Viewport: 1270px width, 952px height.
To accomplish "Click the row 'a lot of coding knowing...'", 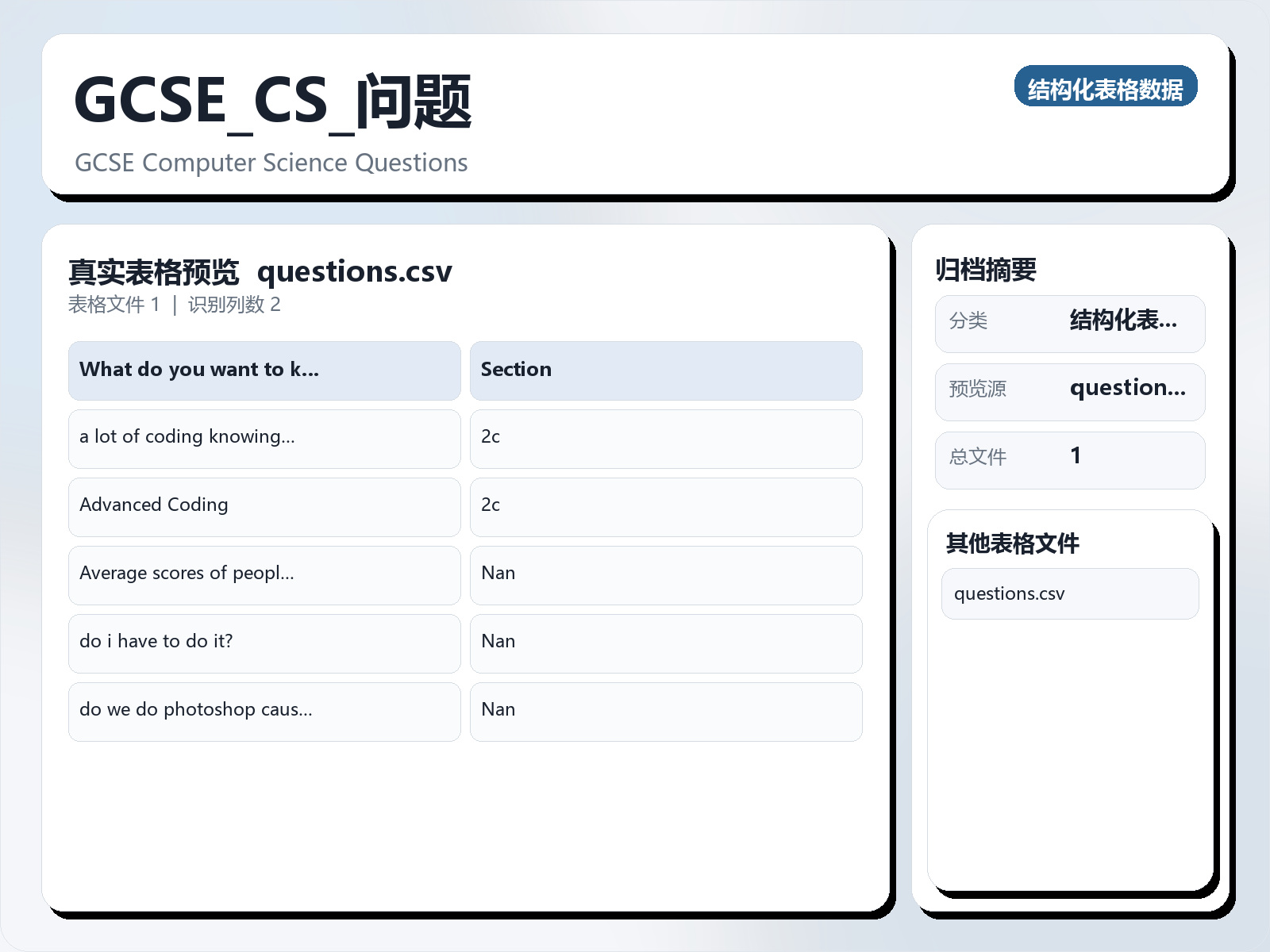I will click(x=187, y=437).
